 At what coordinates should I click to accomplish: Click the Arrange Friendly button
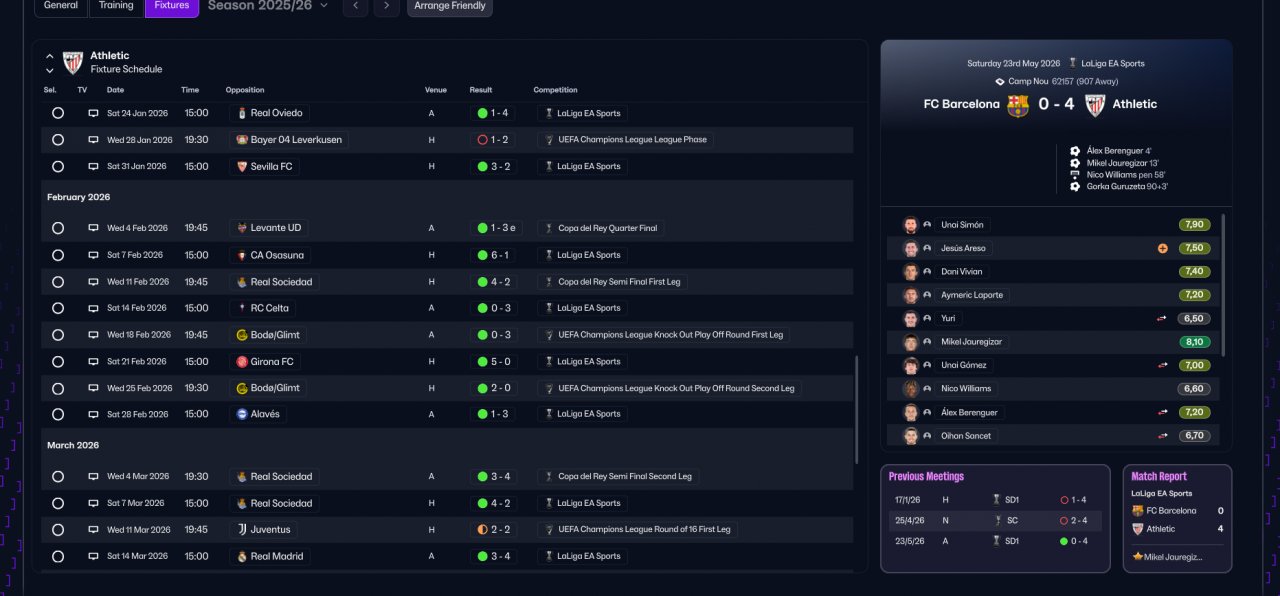click(x=450, y=6)
